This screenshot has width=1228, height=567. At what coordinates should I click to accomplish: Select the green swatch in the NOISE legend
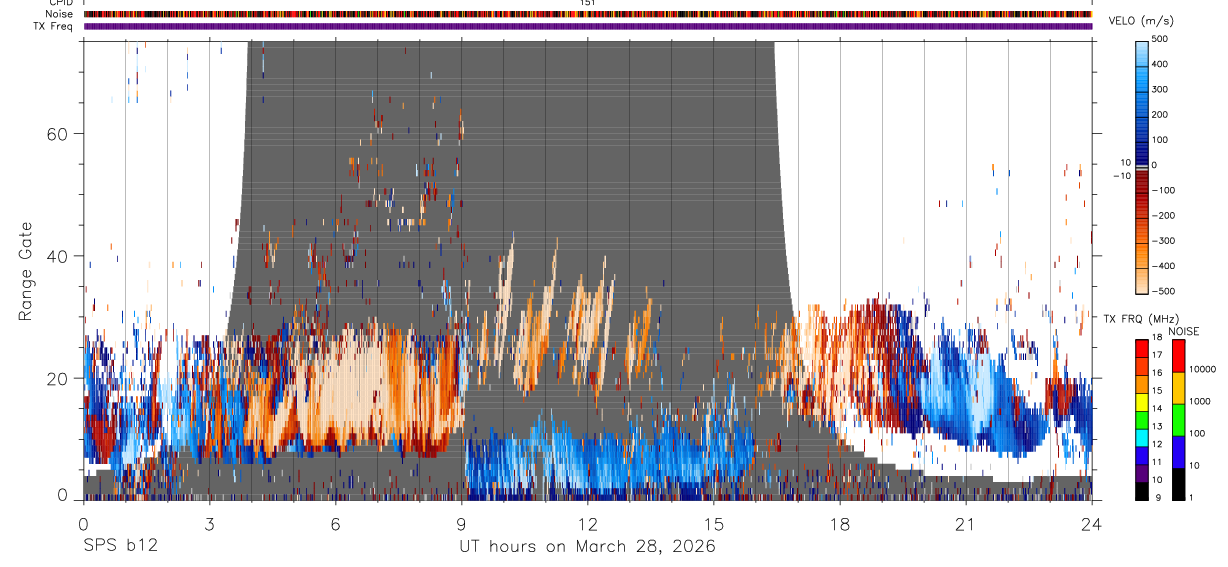1178,420
